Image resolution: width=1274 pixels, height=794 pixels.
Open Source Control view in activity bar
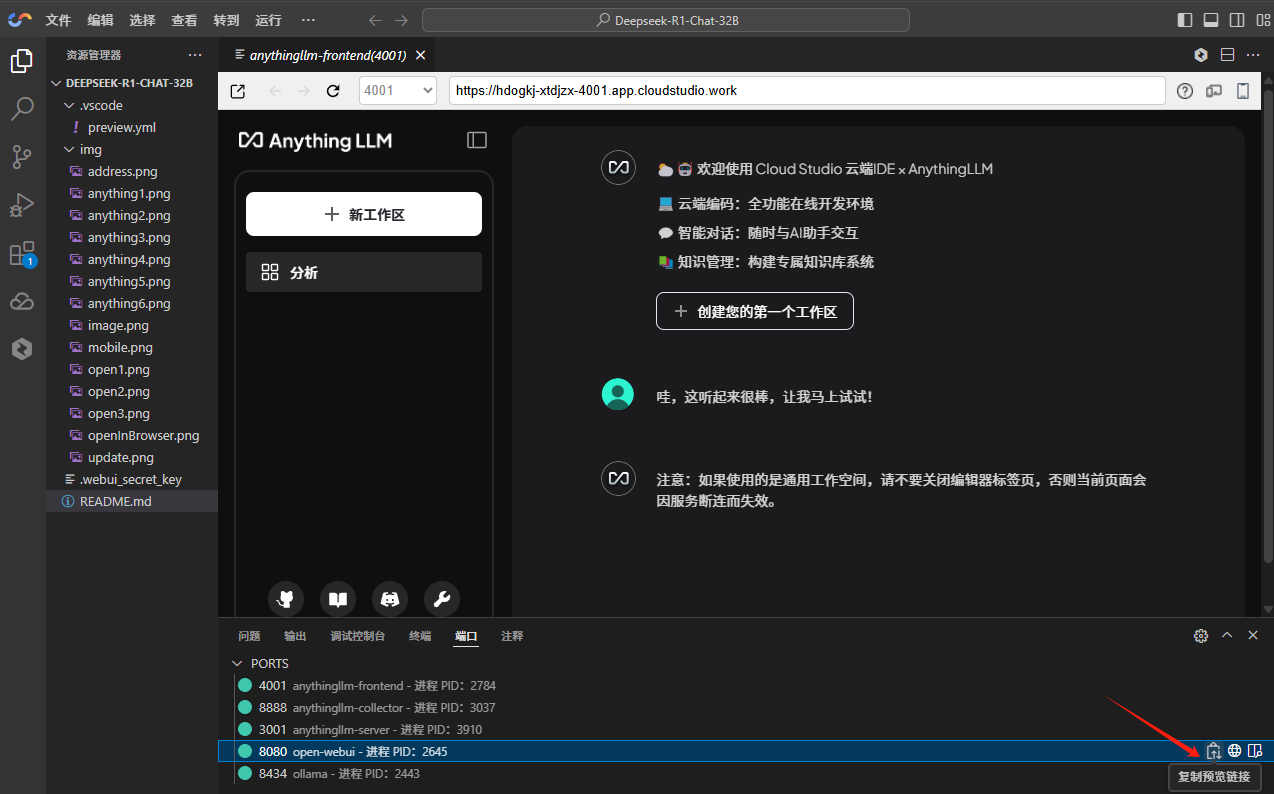pos(22,157)
